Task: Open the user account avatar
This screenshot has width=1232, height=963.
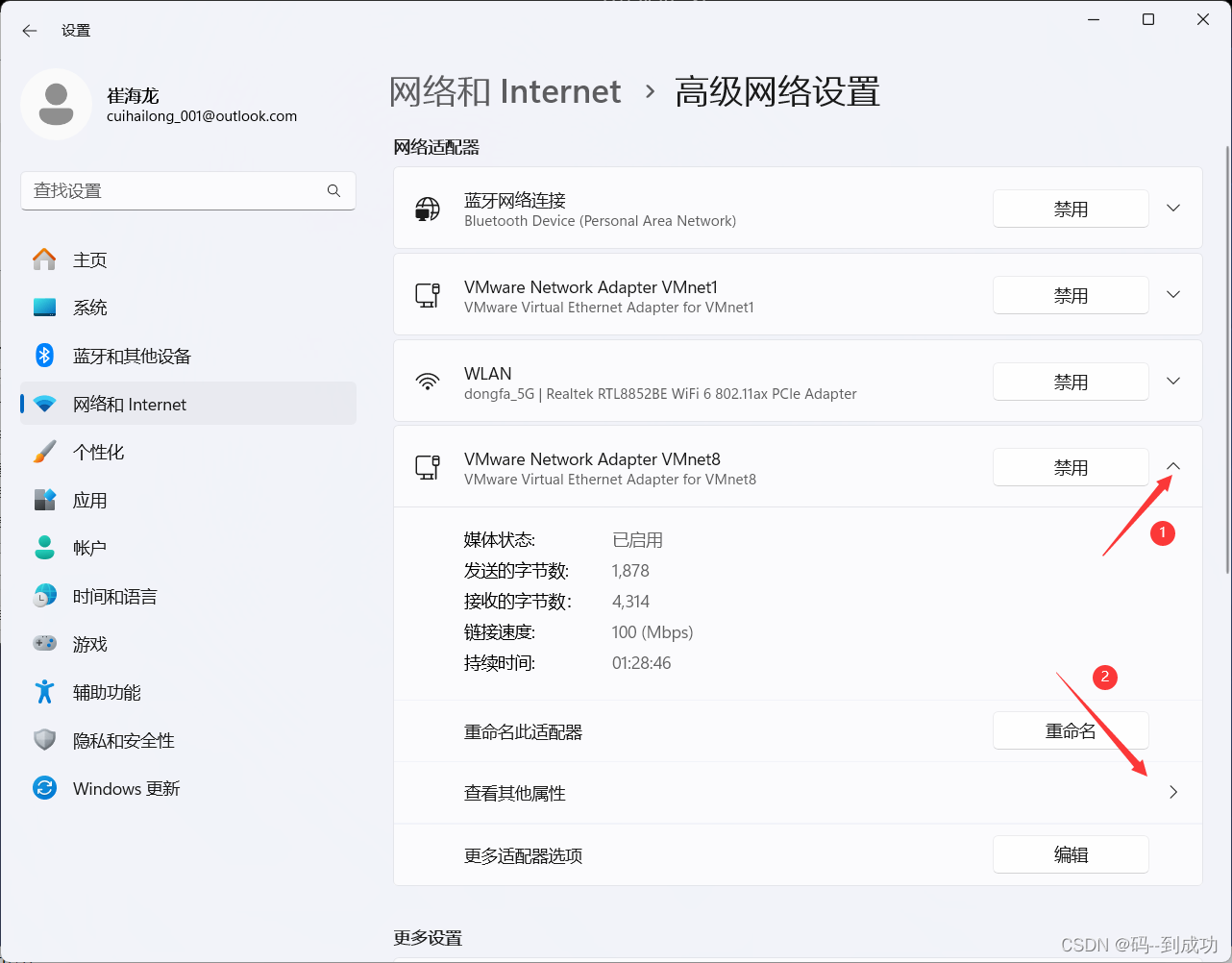Action: click(57, 104)
